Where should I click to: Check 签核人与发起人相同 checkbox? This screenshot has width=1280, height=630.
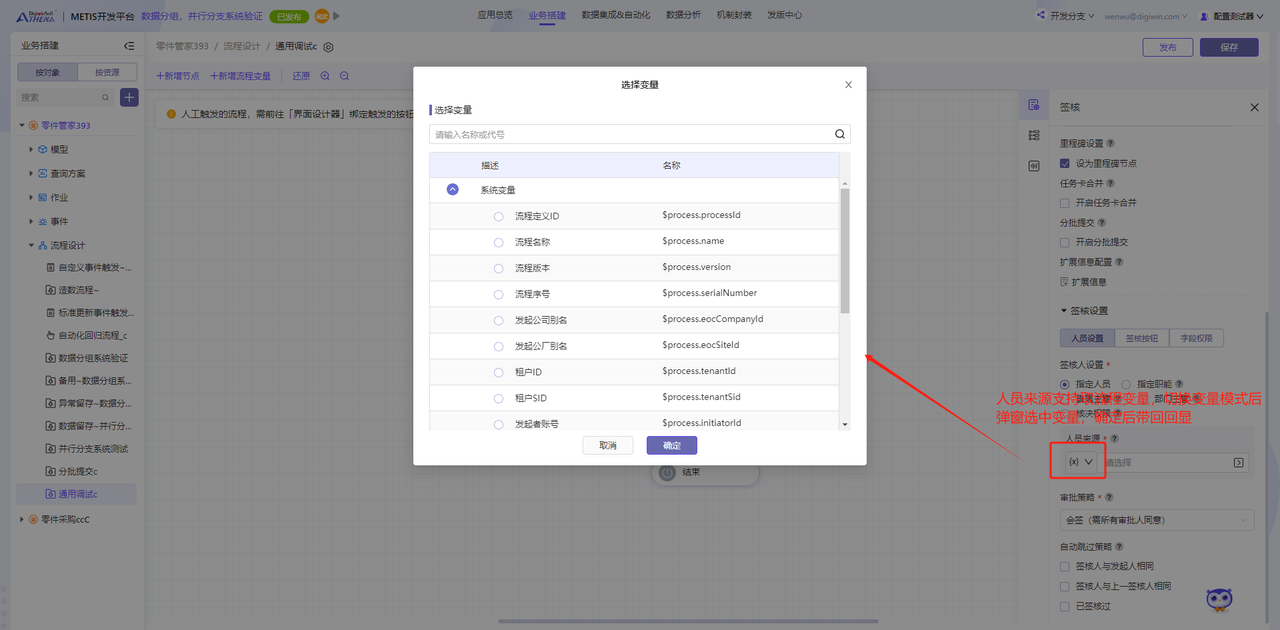pyautogui.click(x=1065, y=567)
